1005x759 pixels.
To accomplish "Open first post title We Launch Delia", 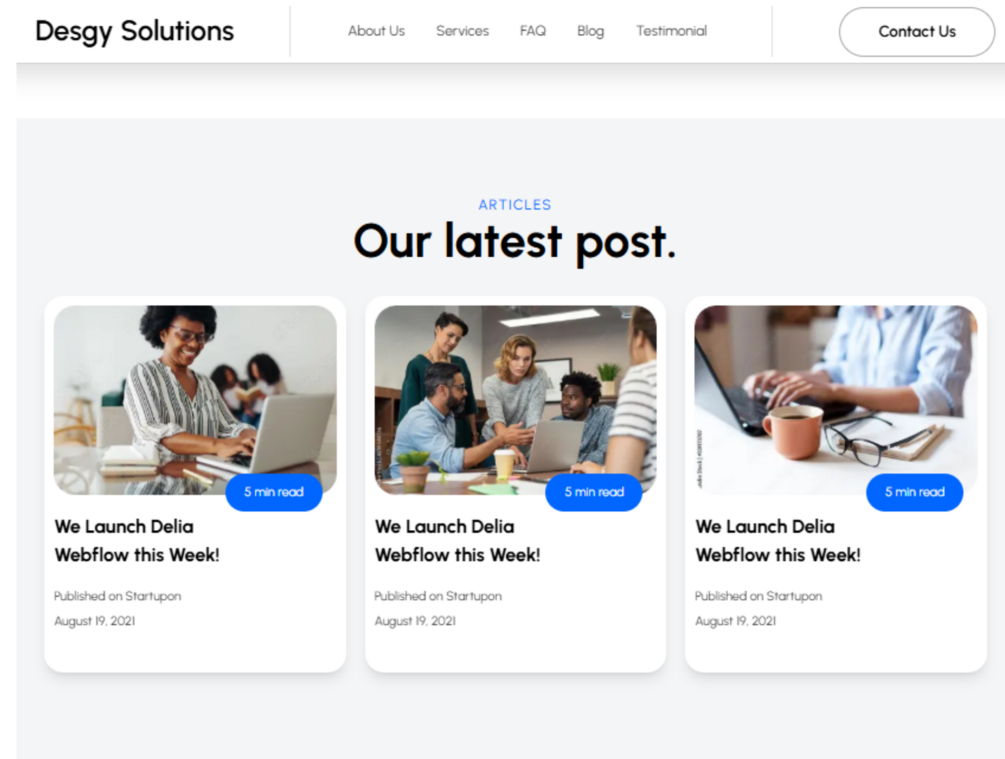I will 137,540.
